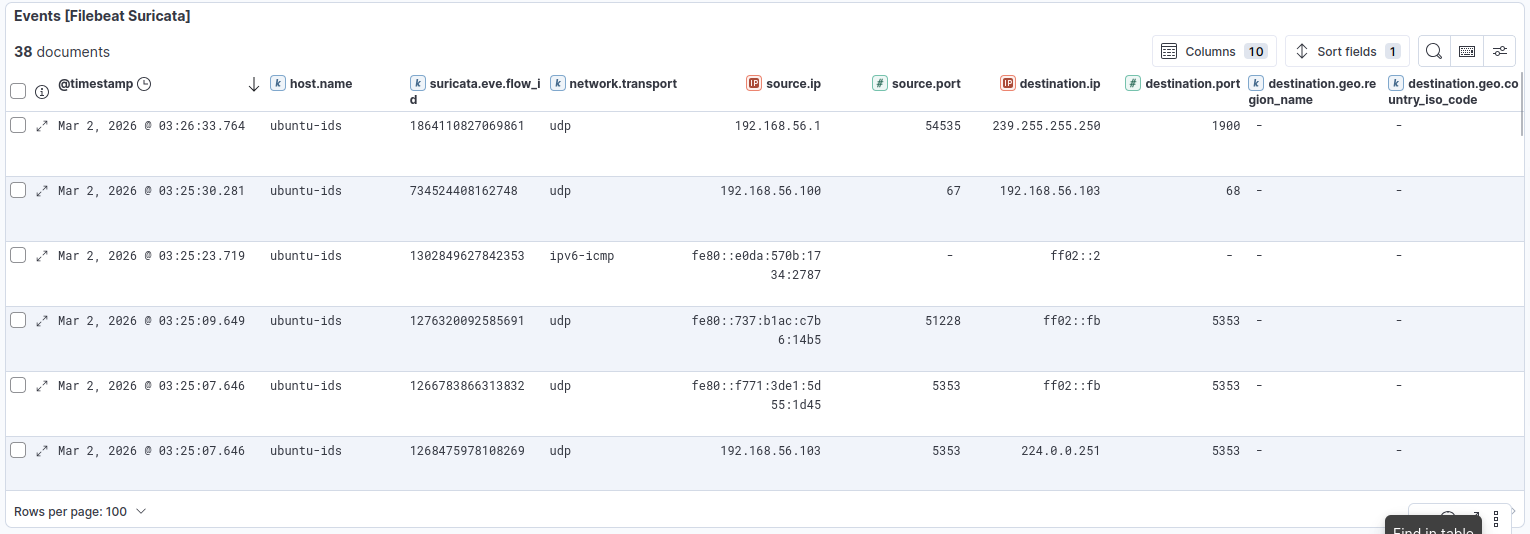
Task: Click the vertical dots icon at bottom right
Action: click(x=1496, y=518)
